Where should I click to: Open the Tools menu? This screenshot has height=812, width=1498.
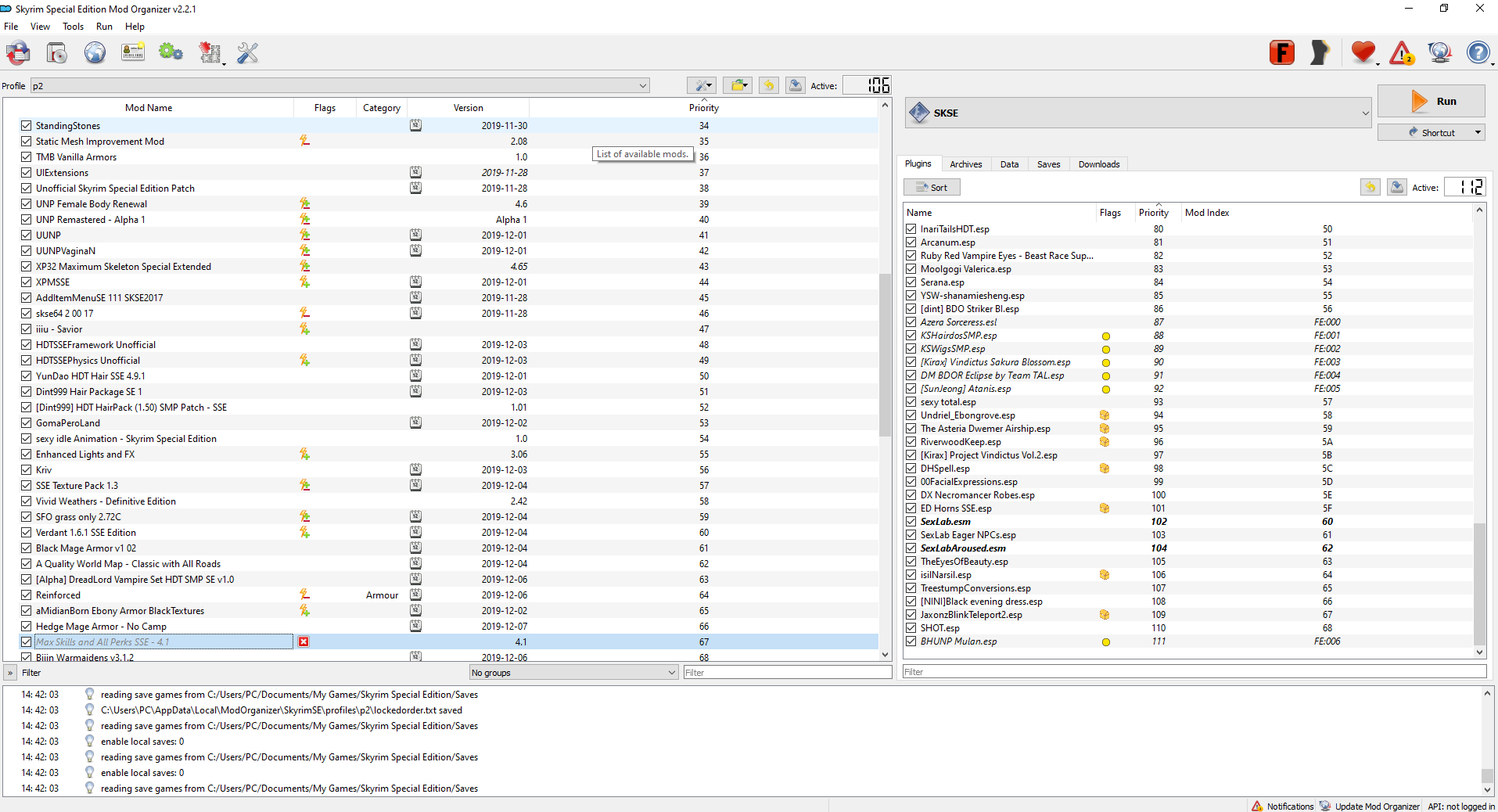(73, 27)
